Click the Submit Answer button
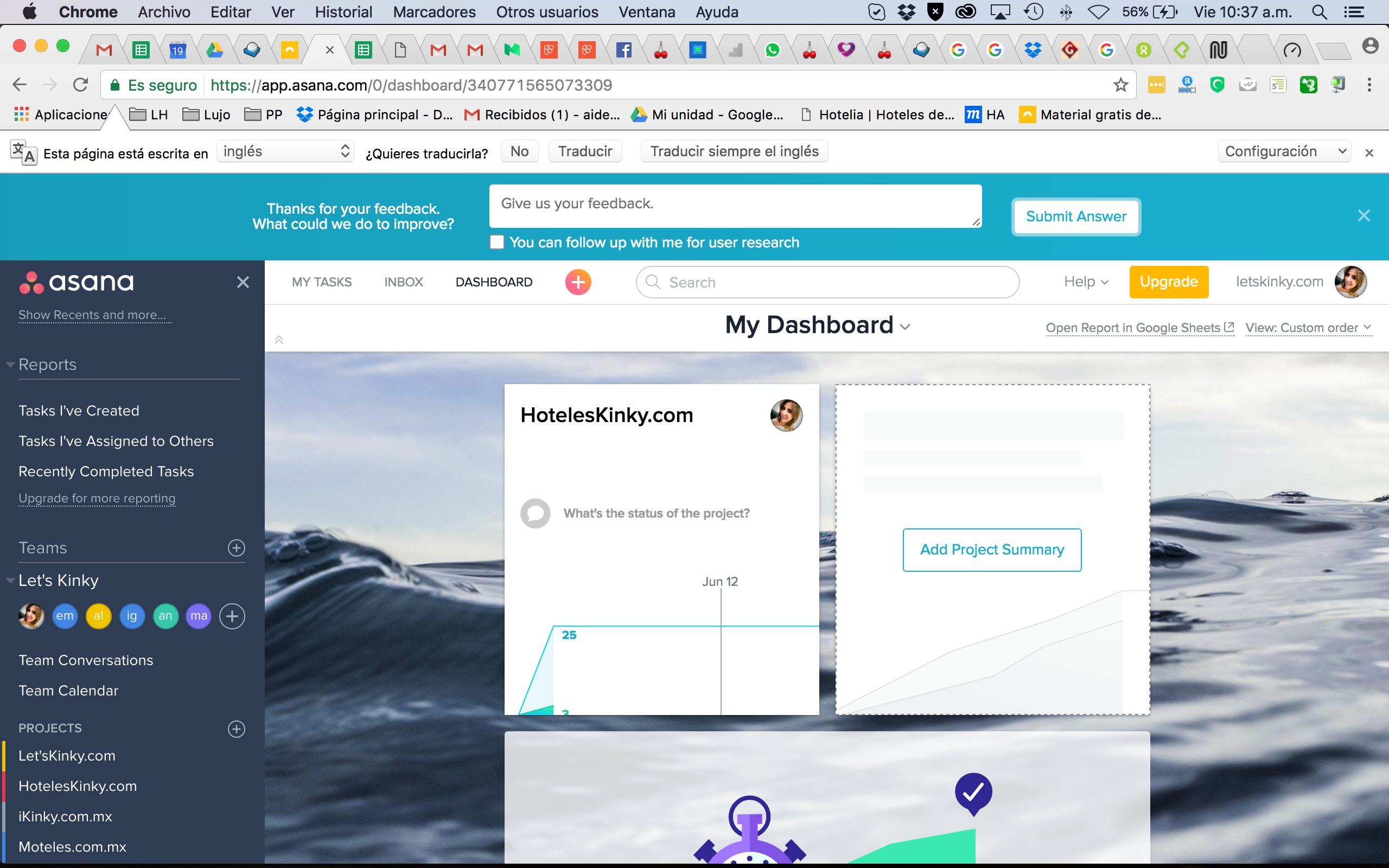 (x=1075, y=216)
